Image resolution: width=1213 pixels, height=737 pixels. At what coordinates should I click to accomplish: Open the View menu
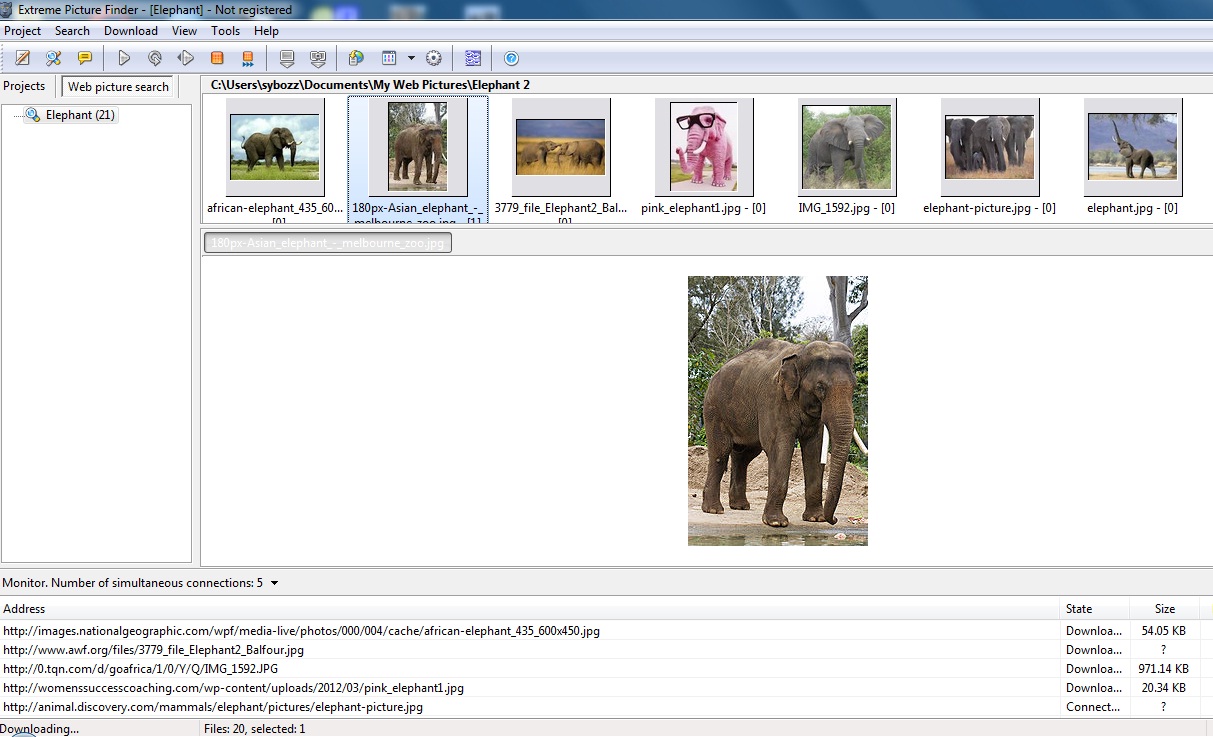coord(184,31)
